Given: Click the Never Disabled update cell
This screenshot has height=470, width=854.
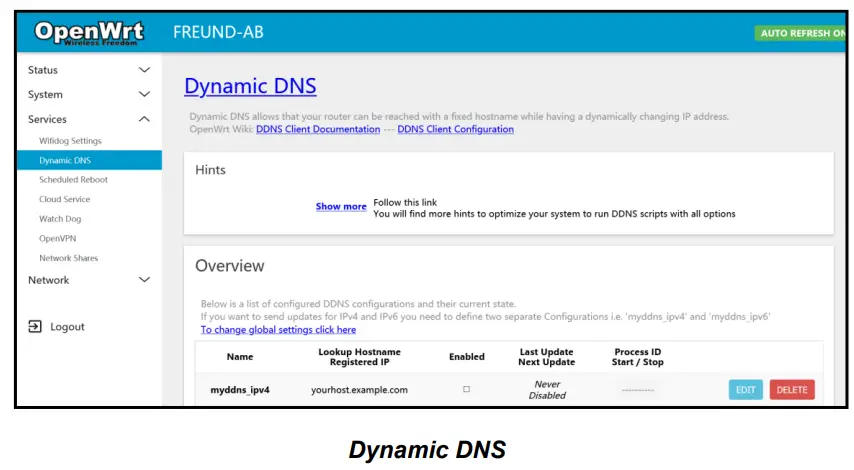Looking at the screenshot, I should 547,390.
